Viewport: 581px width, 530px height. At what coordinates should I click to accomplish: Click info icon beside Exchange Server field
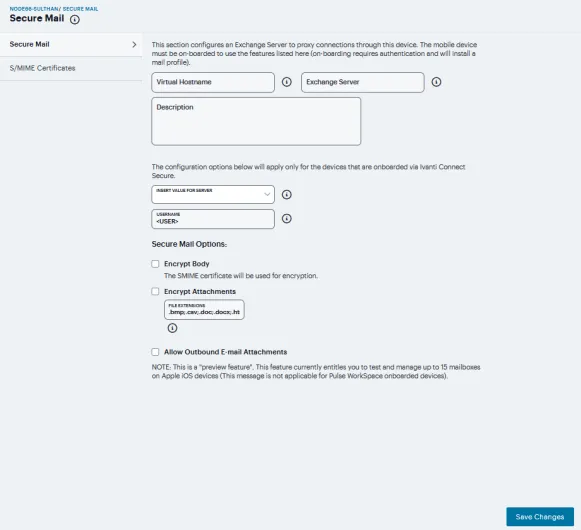(436, 82)
